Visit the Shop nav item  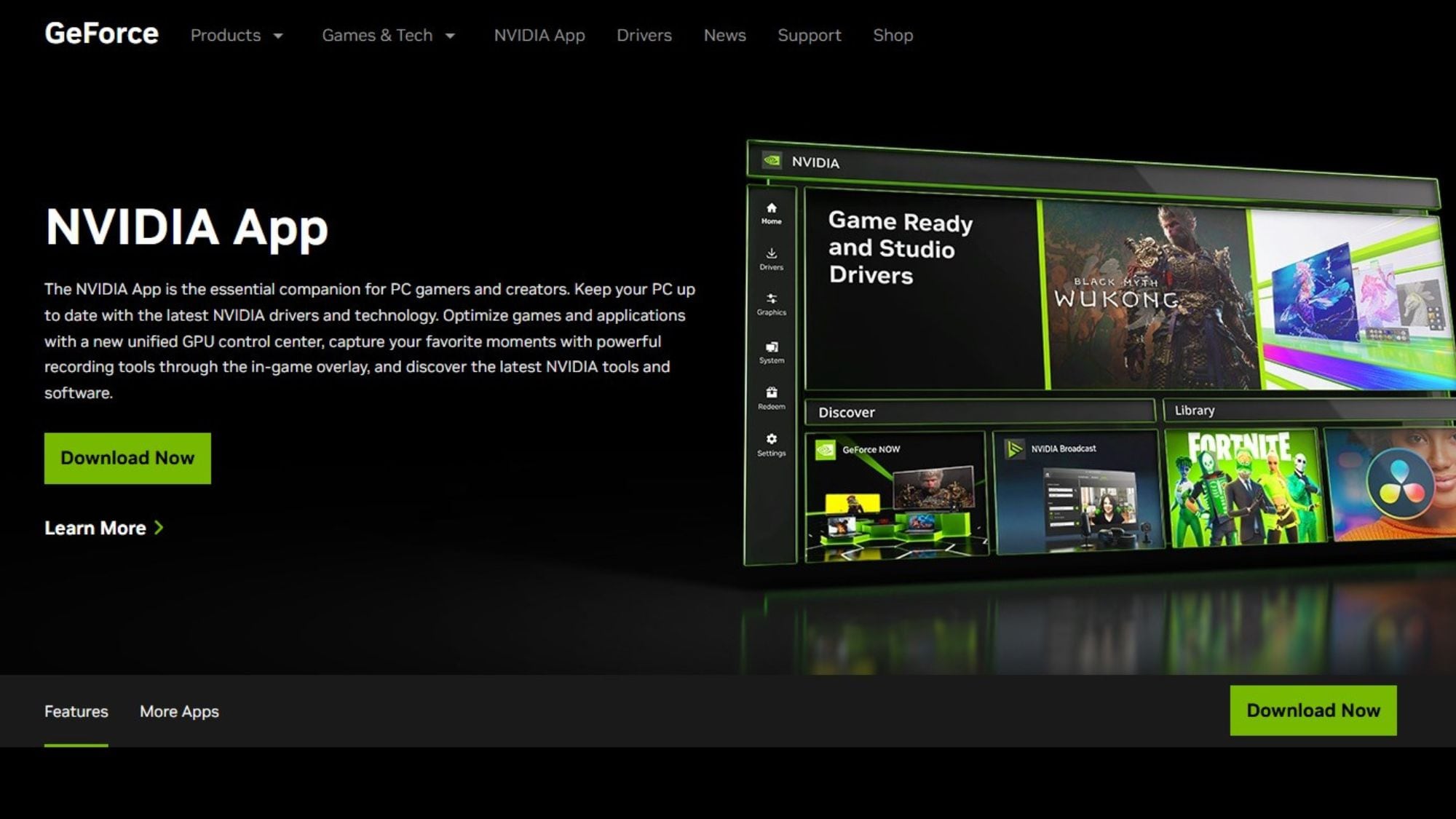(893, 35)
